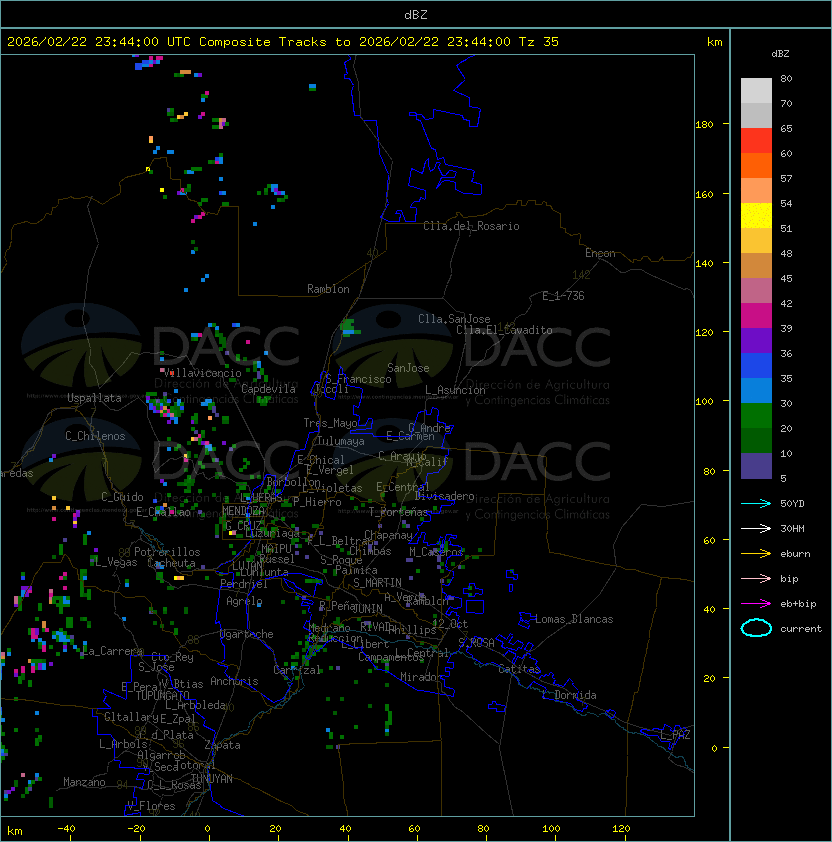Click the 'Tz 35' threshold text
Image resolution: width=832 pixels, height=842 pixels.
tap(539, 41)
